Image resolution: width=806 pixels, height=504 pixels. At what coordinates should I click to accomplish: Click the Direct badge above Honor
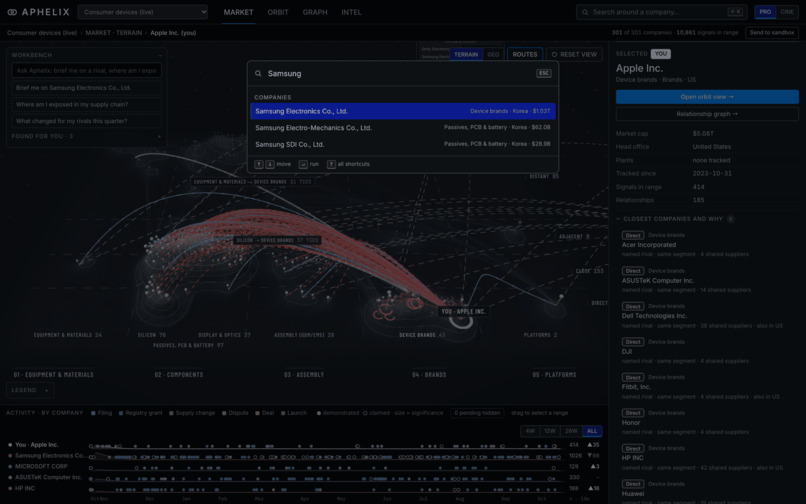[633, 413]
